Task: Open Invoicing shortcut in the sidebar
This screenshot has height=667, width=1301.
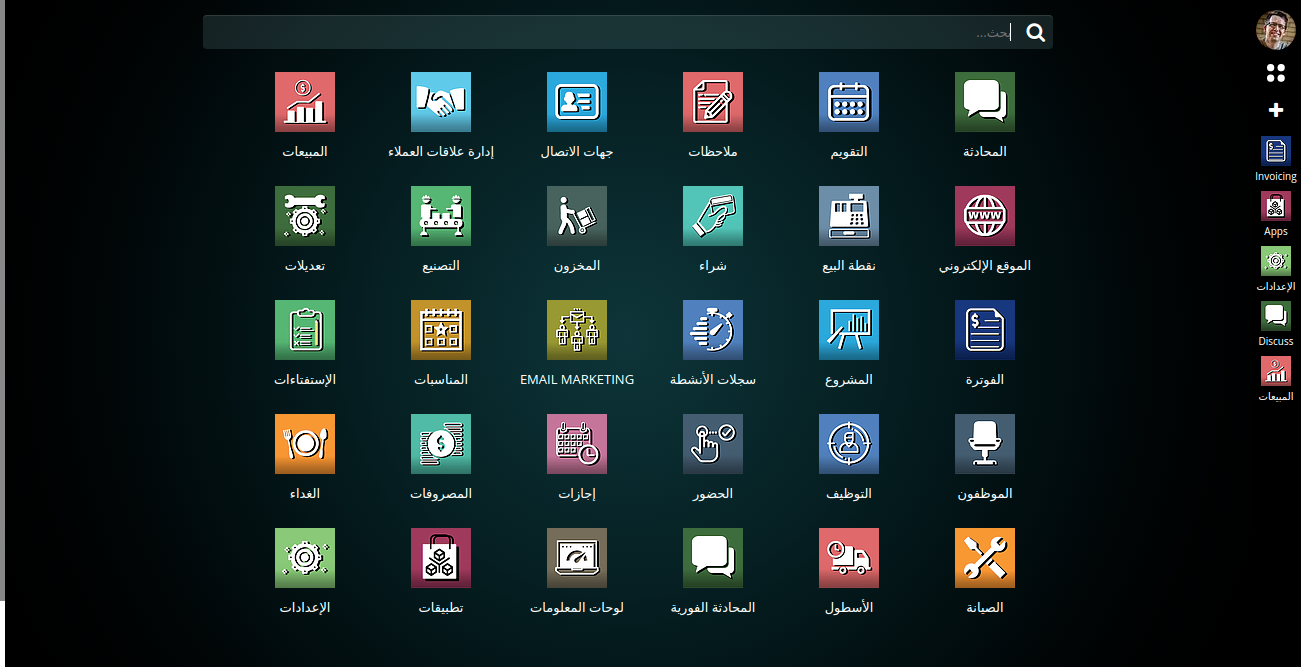Action: click(1275, 152)
